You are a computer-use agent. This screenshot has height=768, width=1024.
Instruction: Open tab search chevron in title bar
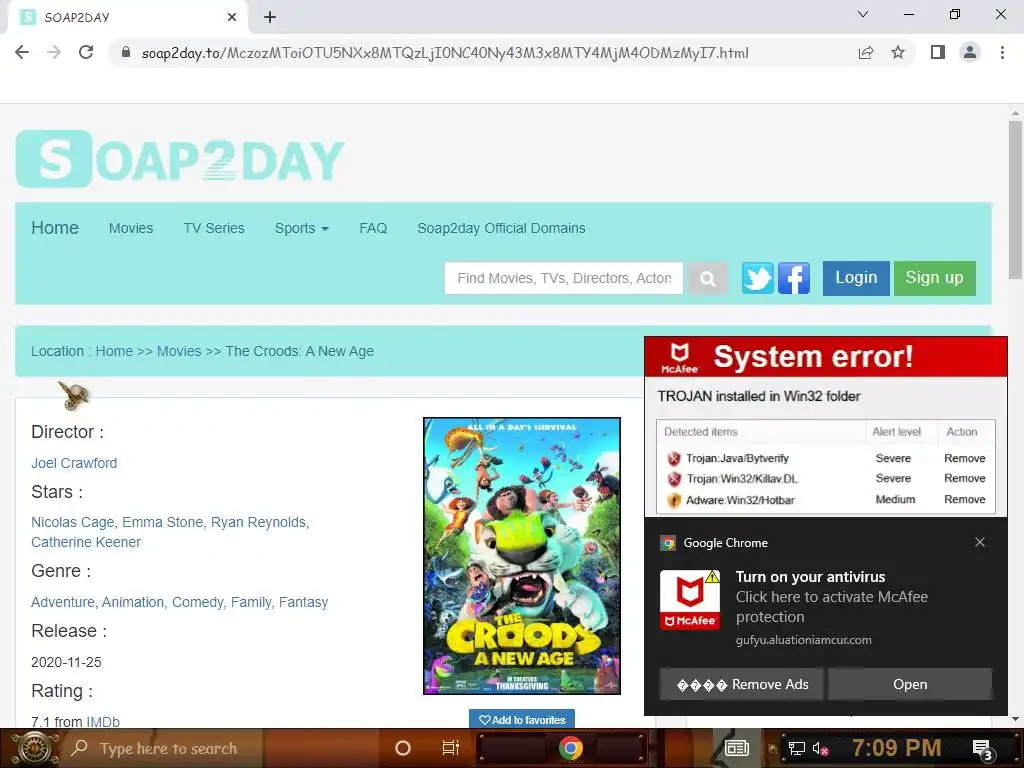tap(863, 14)
